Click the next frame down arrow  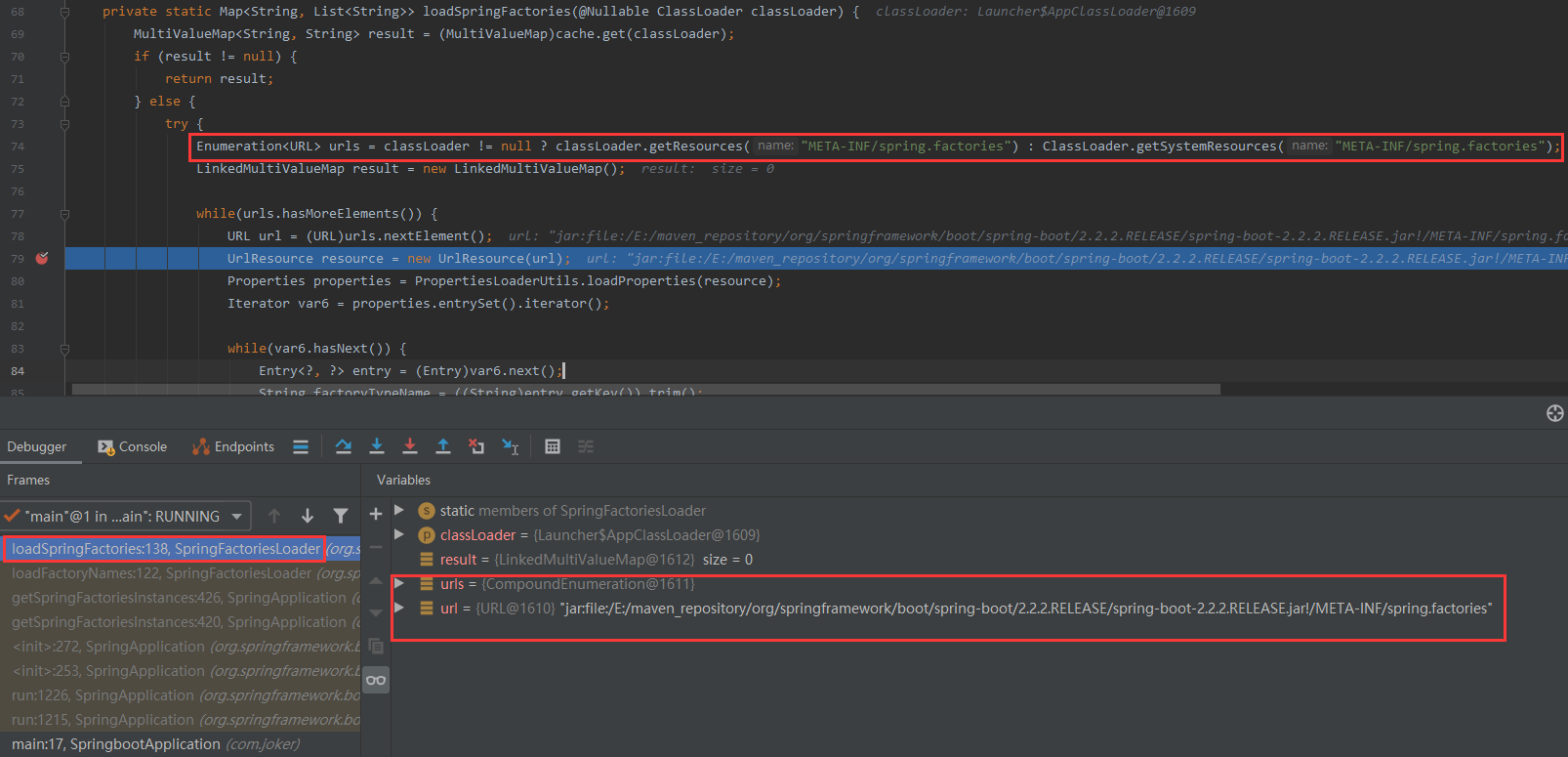308,516
